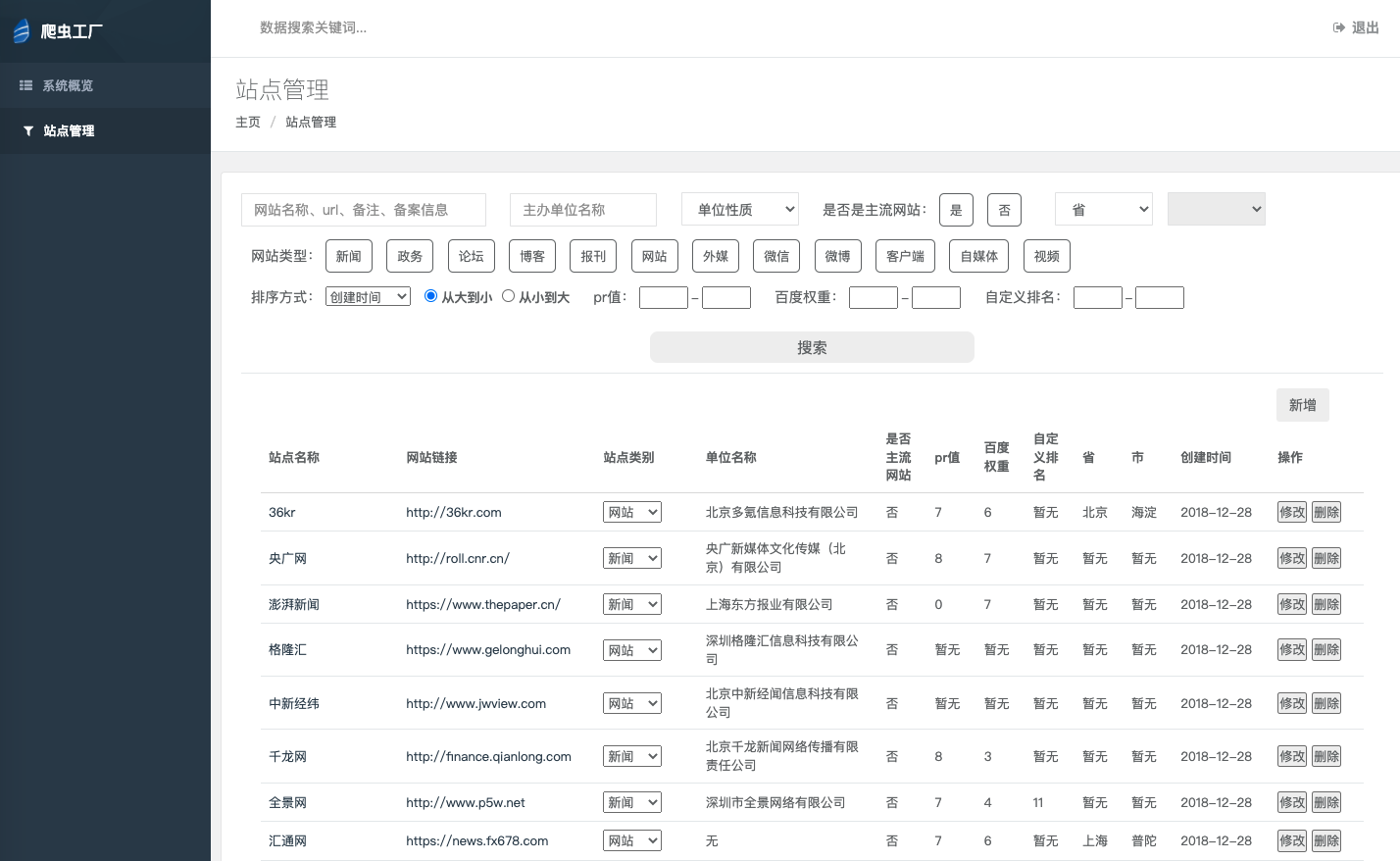The height and width of the screenshot is (861, 1400).
Task: Open the 省 province dropdown
Action: click(x=1104, y=208)
